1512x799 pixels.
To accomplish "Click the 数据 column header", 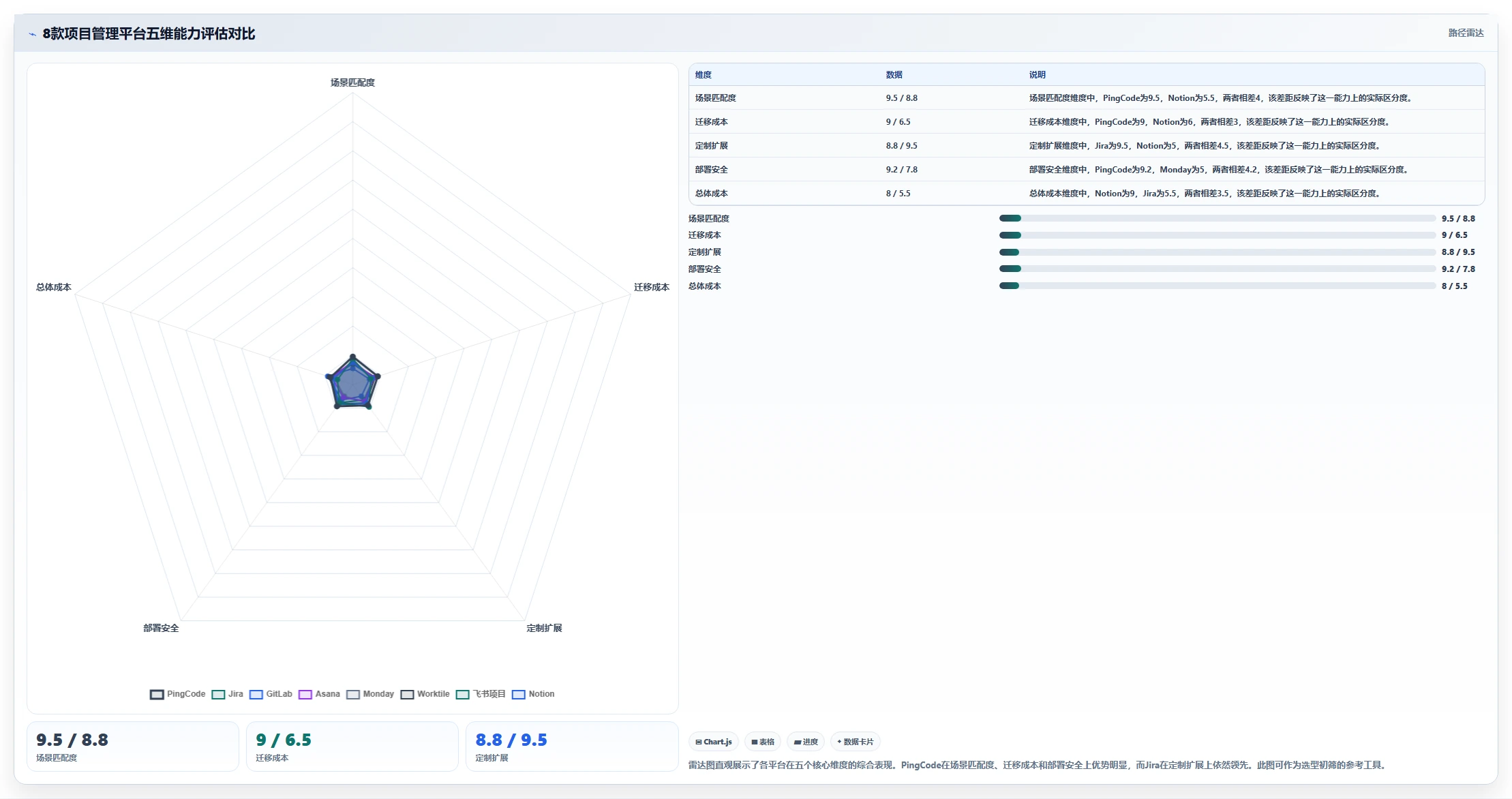I will tap(894, 75).
